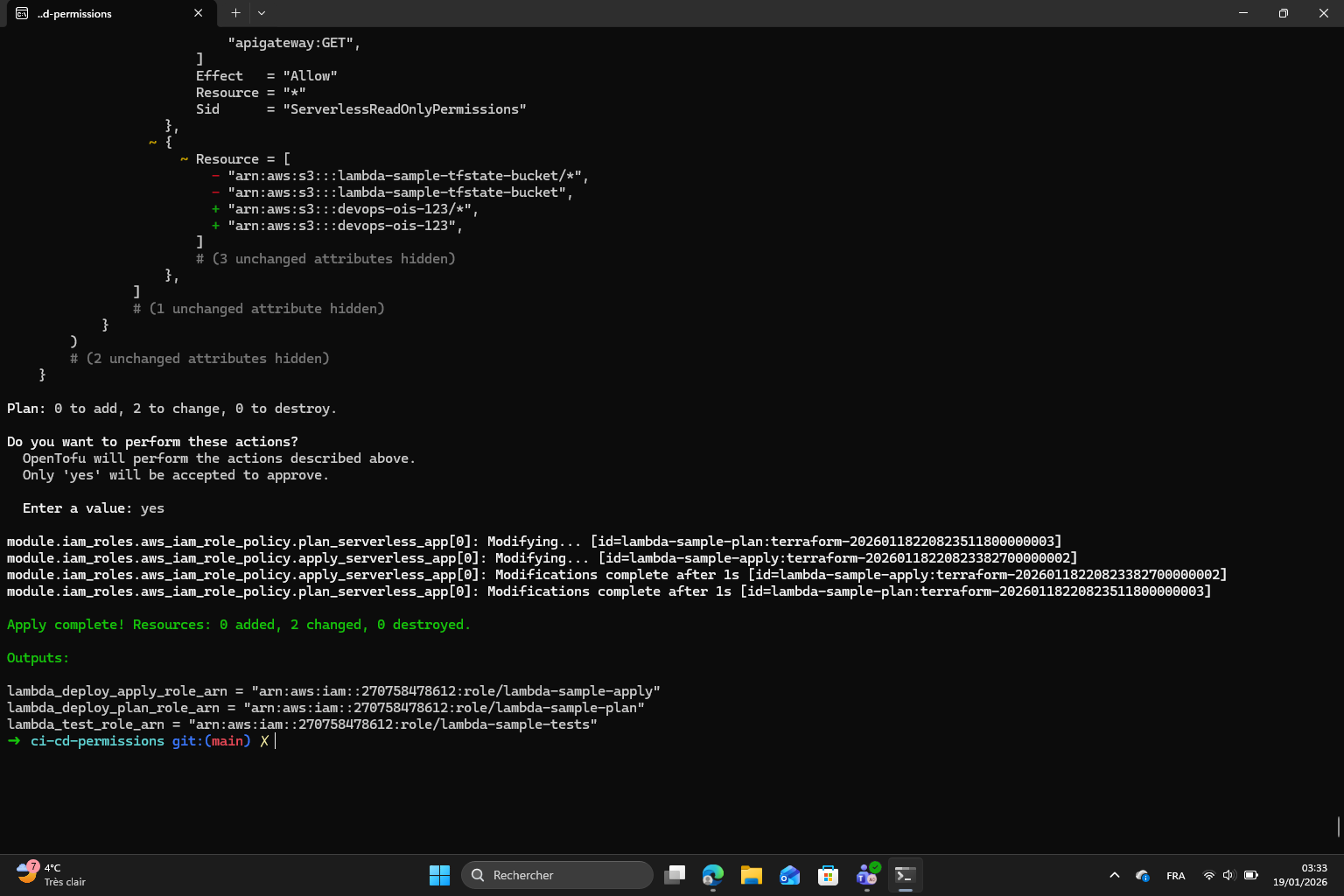Viewport: 1344px width, 896px height.
Task: Switch keyboard layout from FRA
Action: point(1176,874)
